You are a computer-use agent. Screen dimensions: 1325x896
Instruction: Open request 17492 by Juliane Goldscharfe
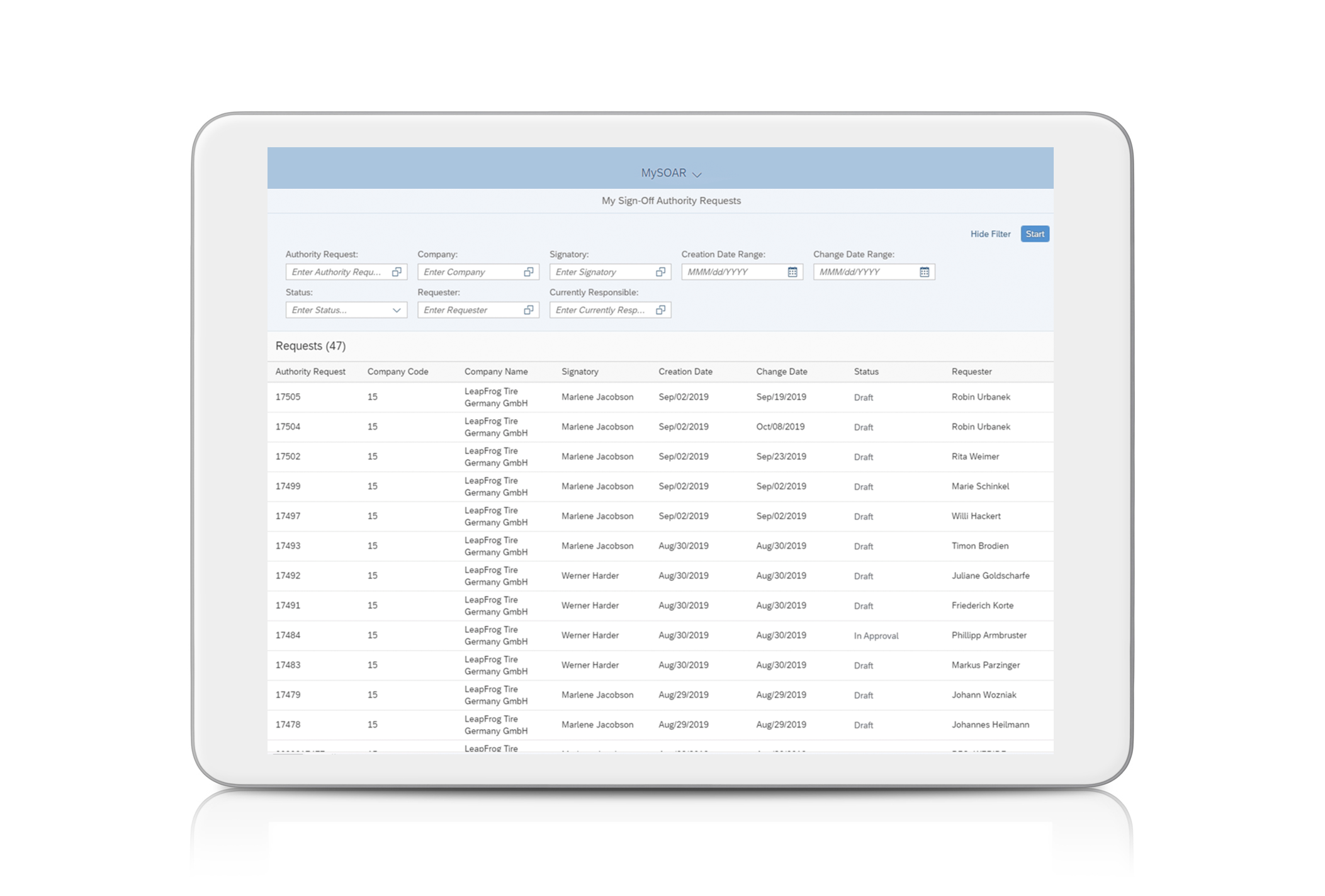tap(660, 576)
